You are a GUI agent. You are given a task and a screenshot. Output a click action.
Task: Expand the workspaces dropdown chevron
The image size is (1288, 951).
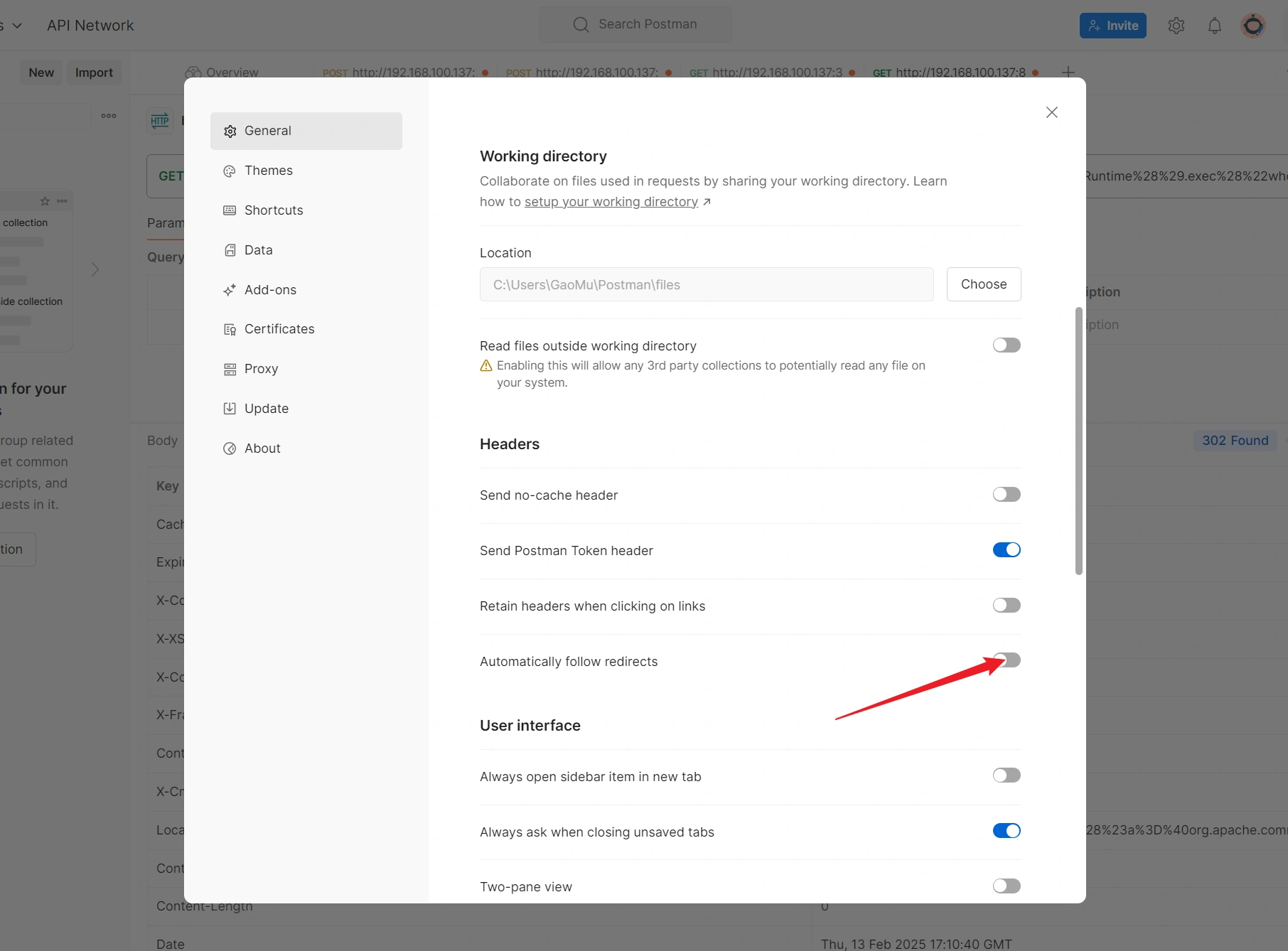17,26
